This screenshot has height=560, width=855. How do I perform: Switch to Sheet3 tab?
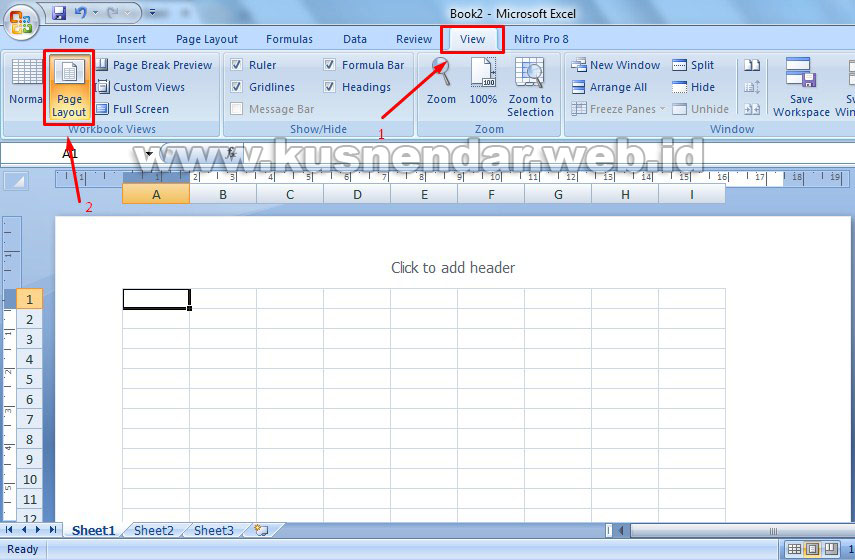pyautogui.click(x=213, y=531)
